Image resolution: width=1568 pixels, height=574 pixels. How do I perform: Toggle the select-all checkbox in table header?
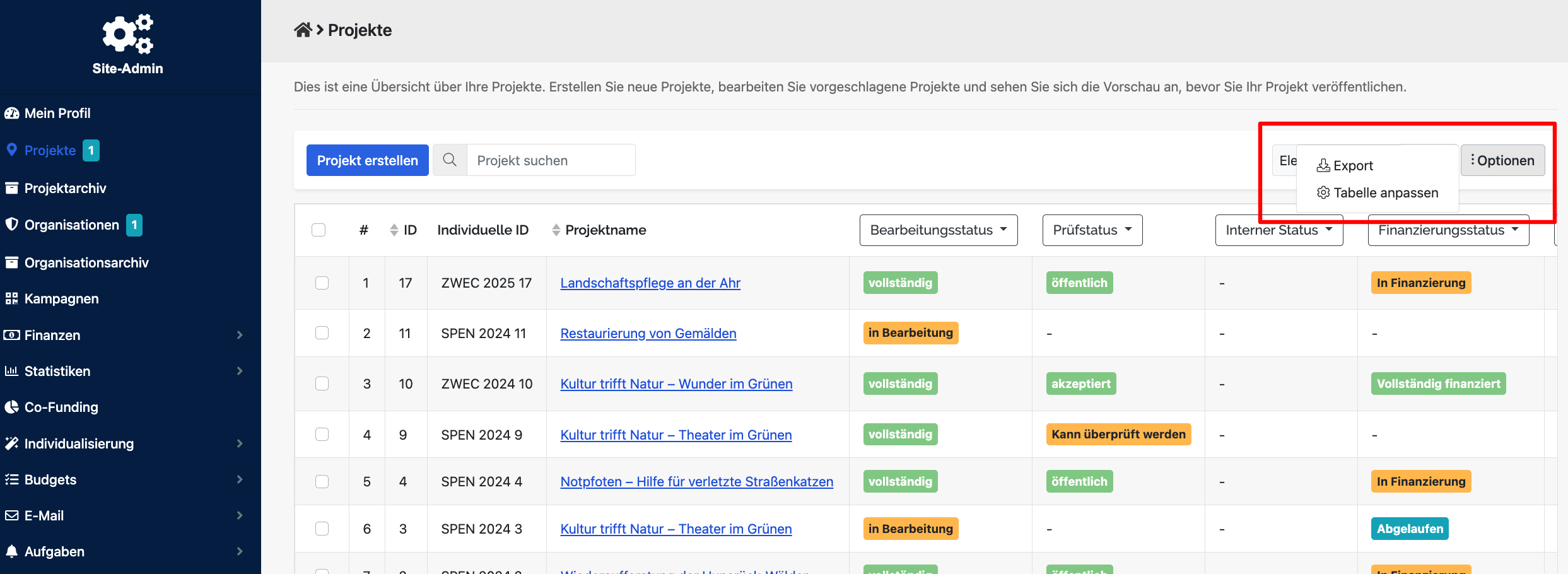click(x=319, y=230)
